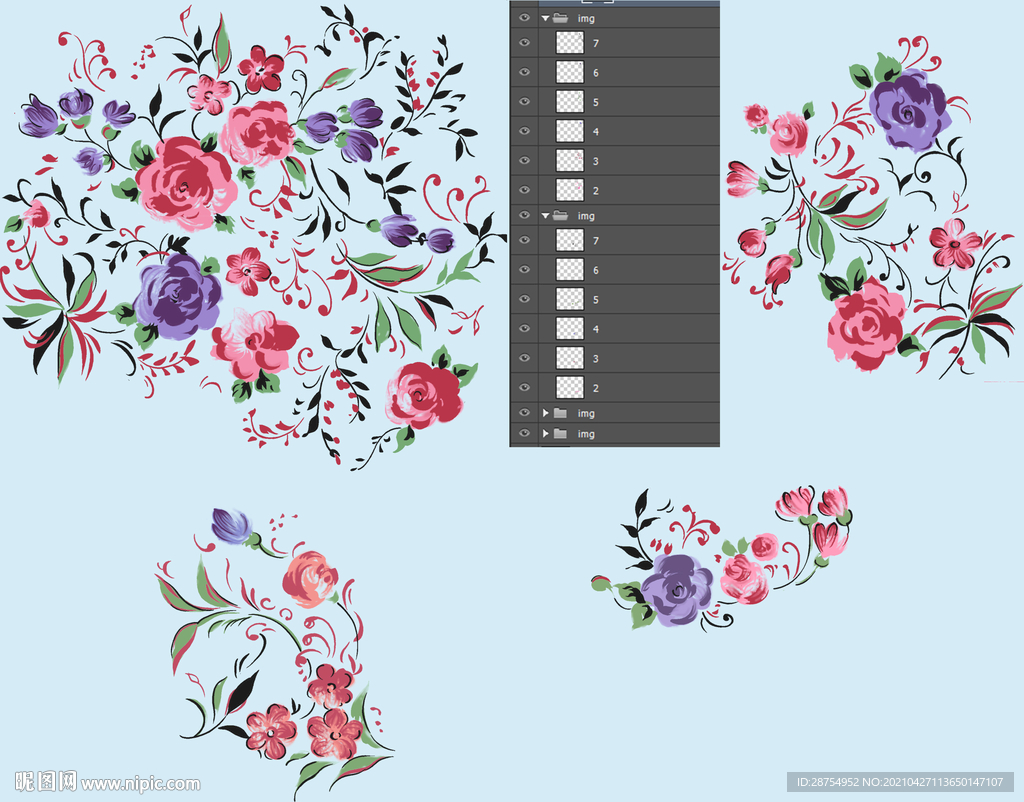
Task: Toggle the eye icon of the bottom img group
Action: (524, 434)
